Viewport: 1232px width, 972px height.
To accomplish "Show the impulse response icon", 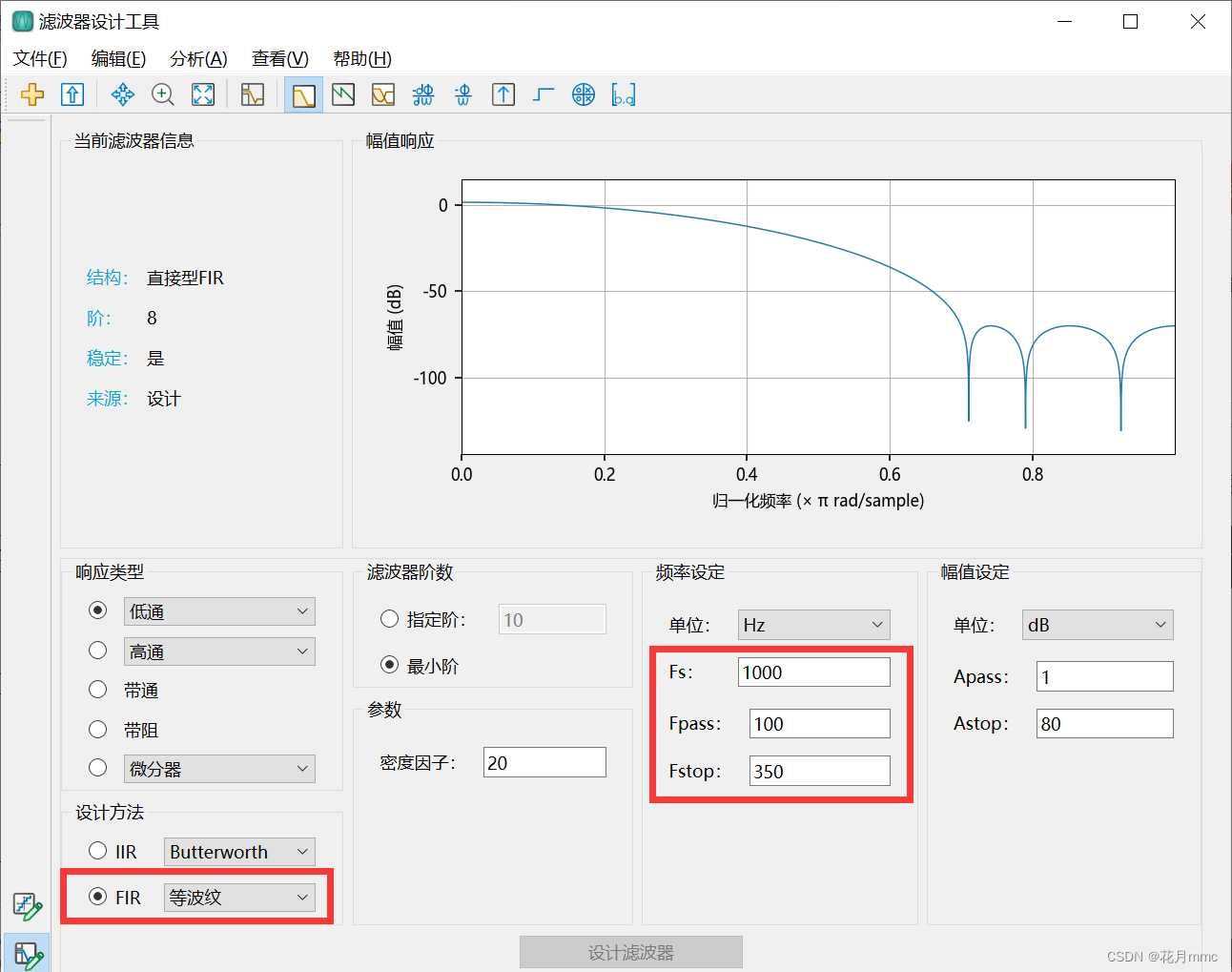I will [x=503, y=94].
